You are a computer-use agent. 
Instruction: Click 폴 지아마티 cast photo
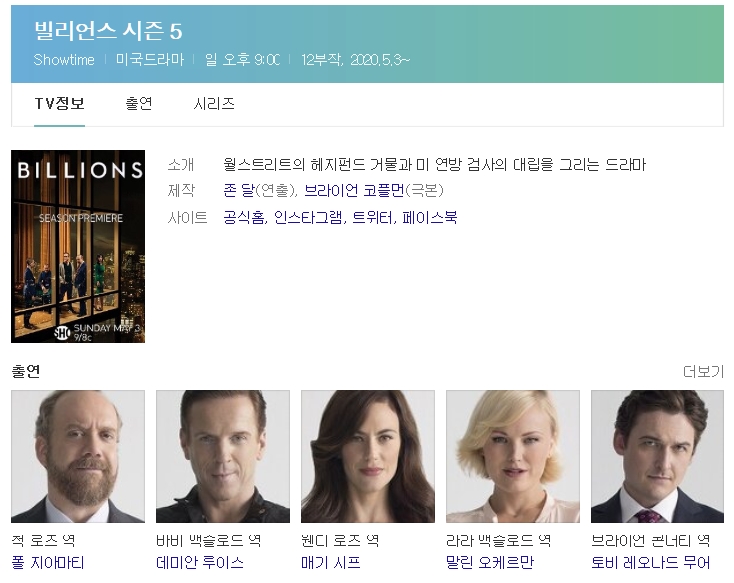[78, 457]
